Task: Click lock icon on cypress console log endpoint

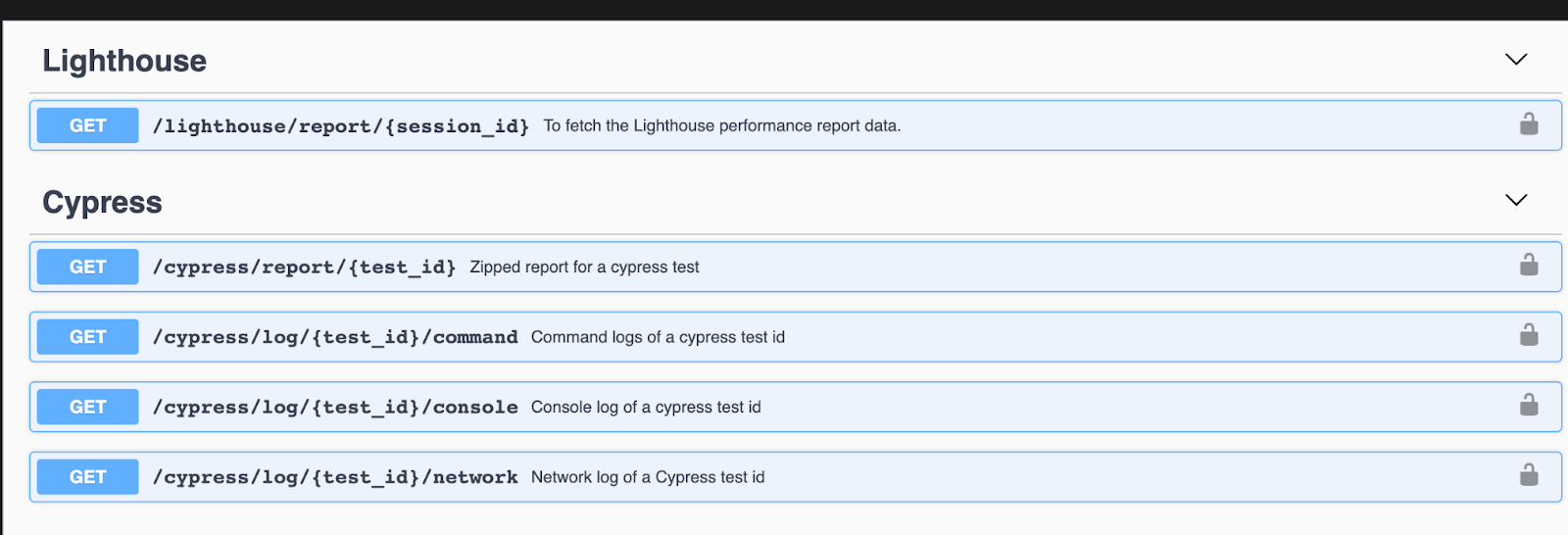Action: tap(1529, 406)
